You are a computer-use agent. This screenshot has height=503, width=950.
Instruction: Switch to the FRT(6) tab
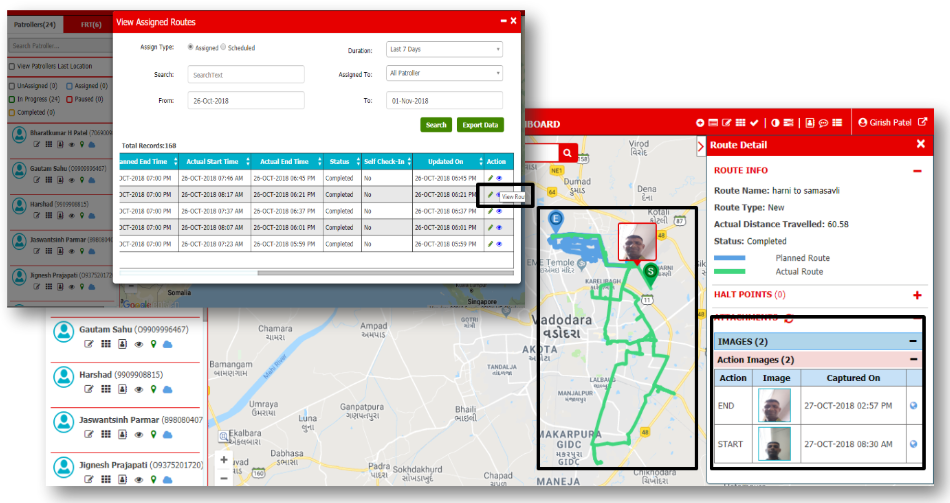(x=91, y=25)
